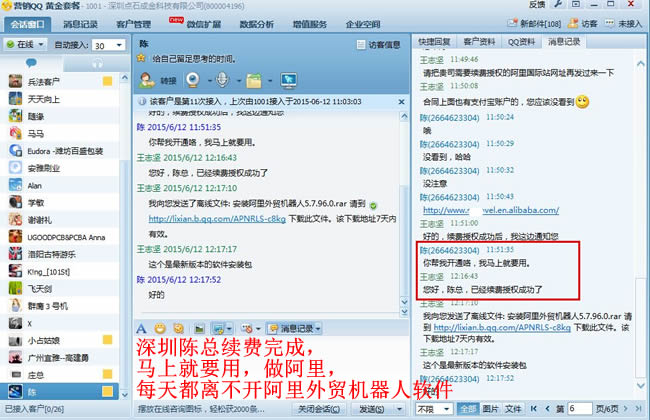Select the headset contacts tab
650x420 pixels.
pos(97,63)
